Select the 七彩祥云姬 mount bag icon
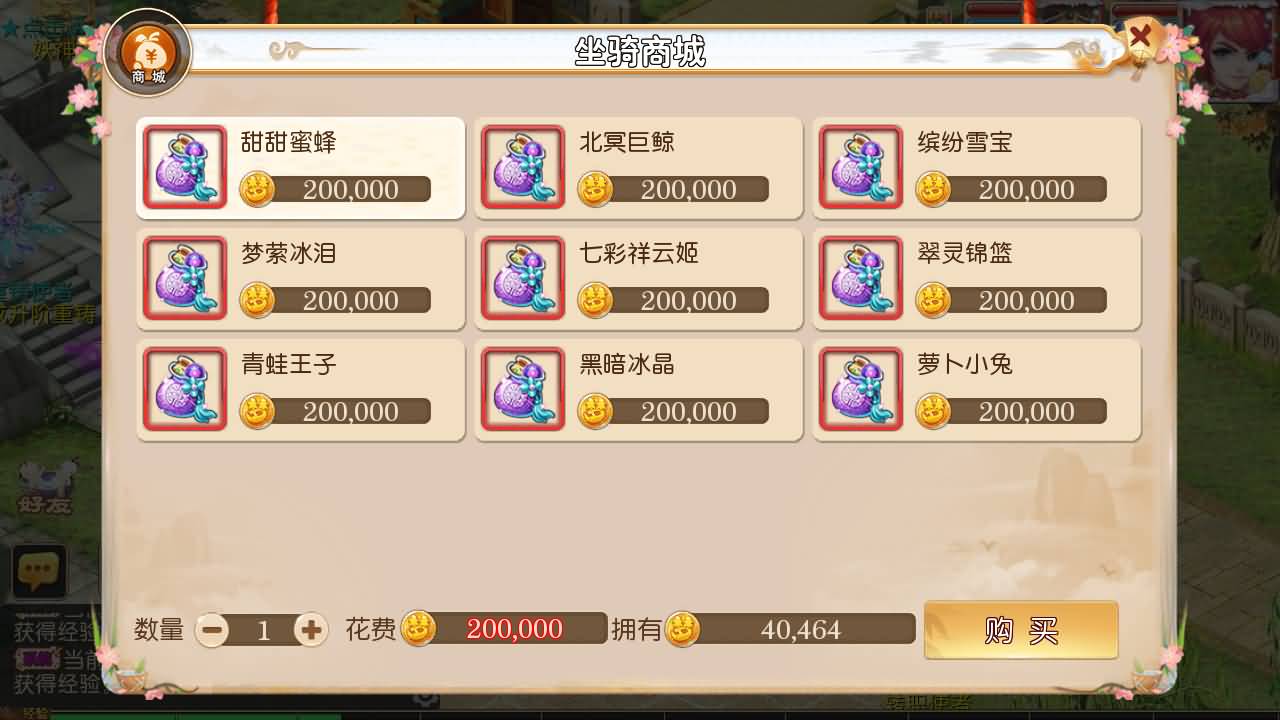Viewport: 1280px width, 720px height. pos(523,278)
